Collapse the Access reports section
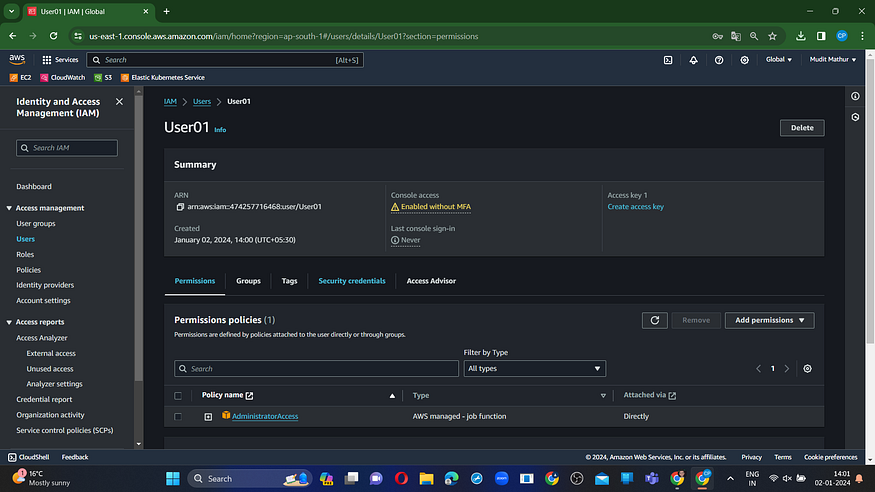The height and width of the screenshot is (492, 875). click(9, 322)
